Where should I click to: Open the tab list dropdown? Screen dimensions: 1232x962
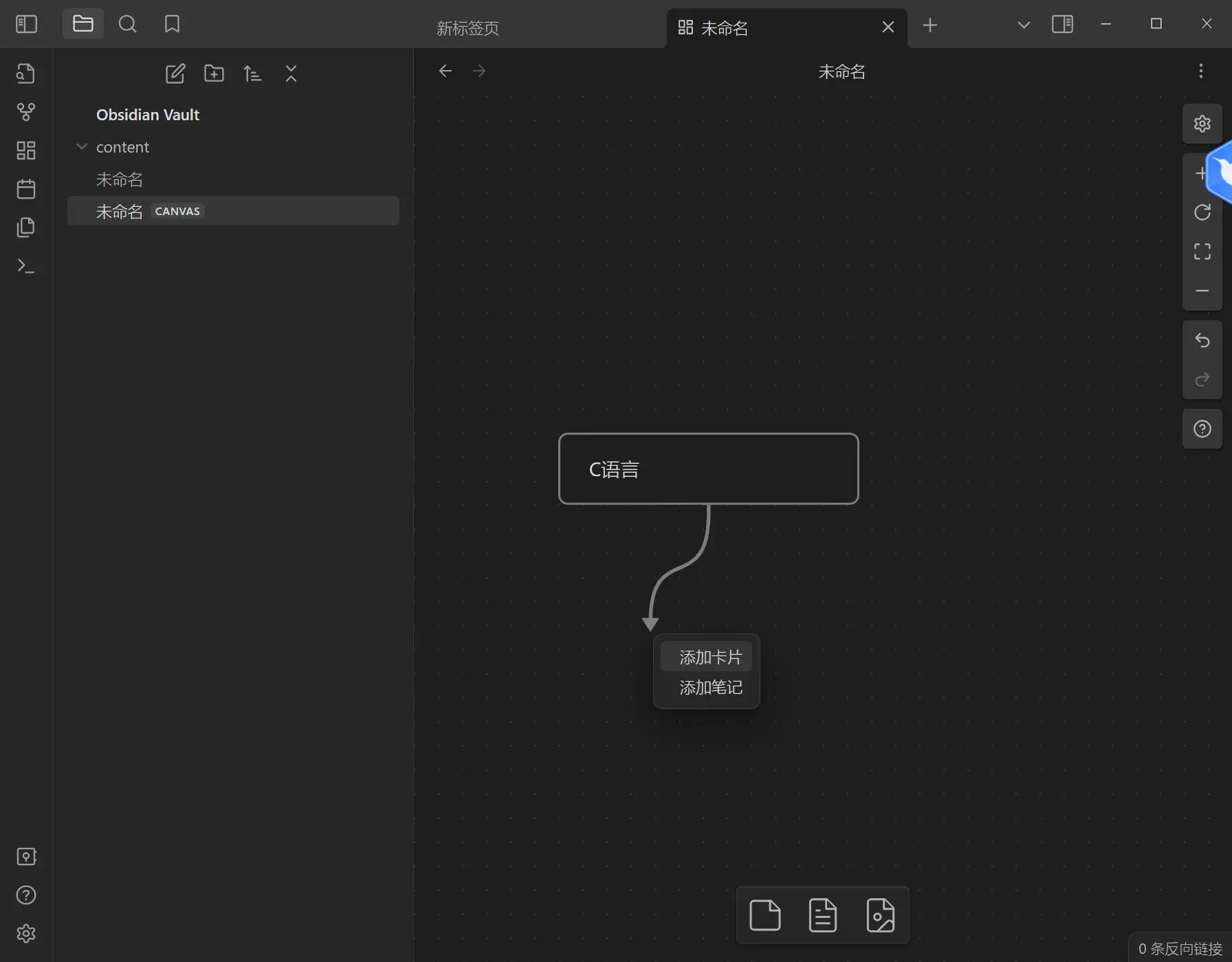1024,25
